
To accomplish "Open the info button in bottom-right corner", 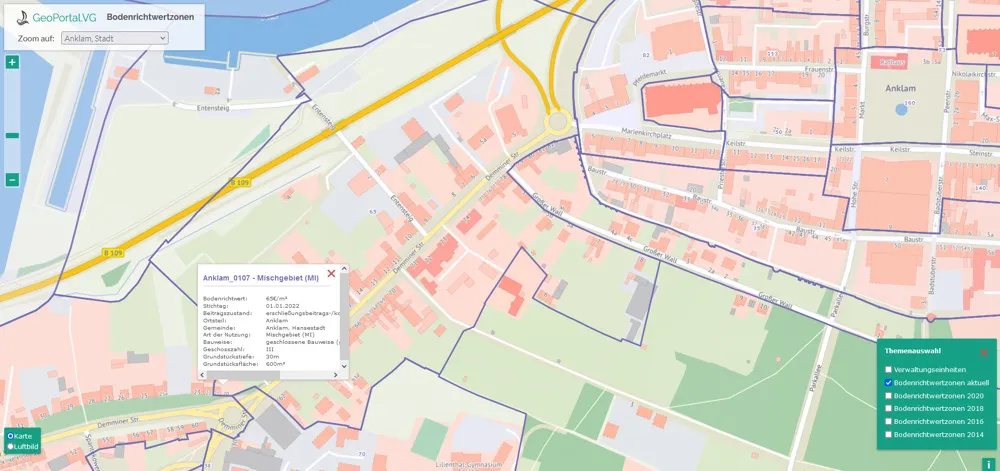I will 988,463.
